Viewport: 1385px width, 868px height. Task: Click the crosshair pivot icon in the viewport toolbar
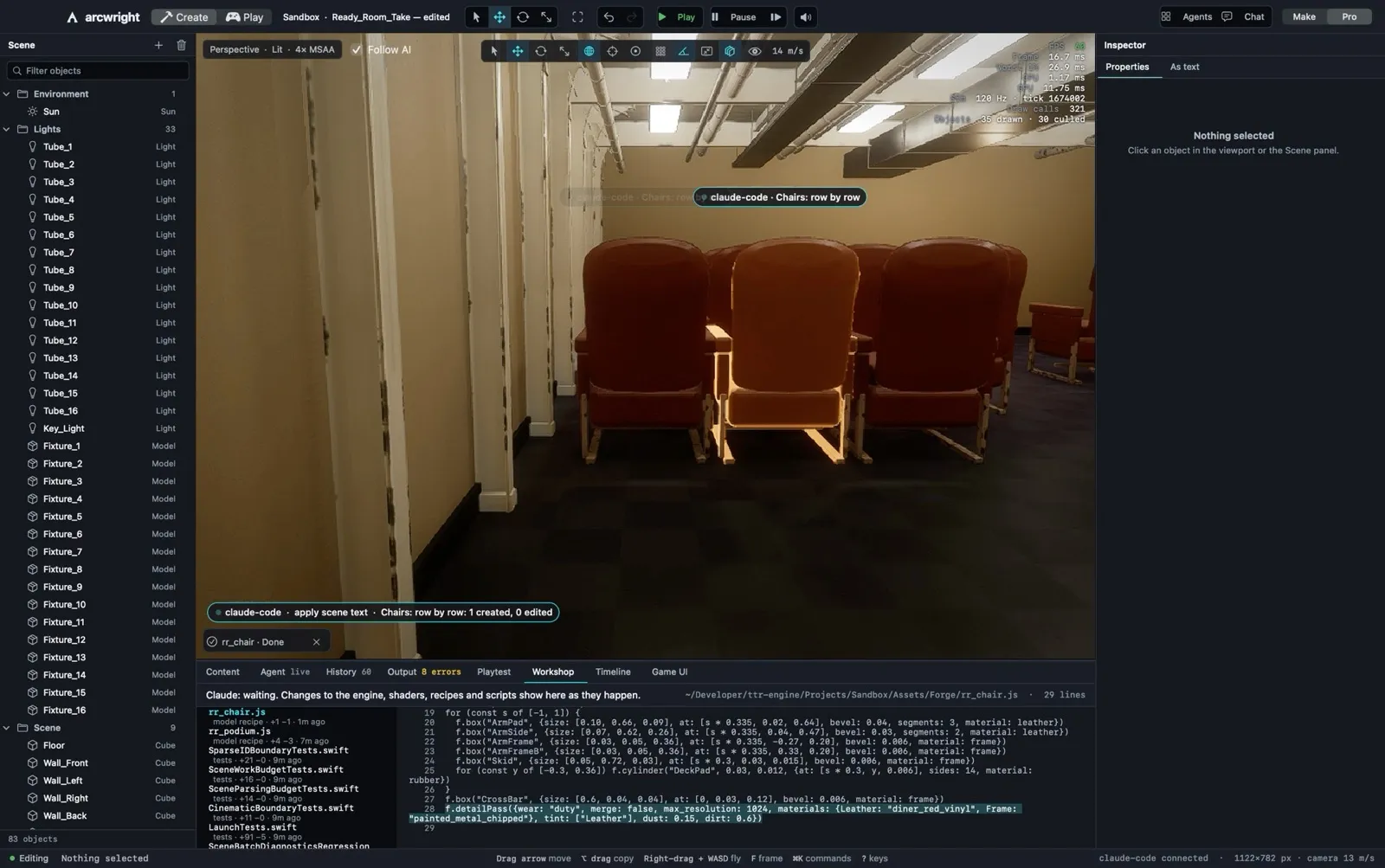point(612,51)
